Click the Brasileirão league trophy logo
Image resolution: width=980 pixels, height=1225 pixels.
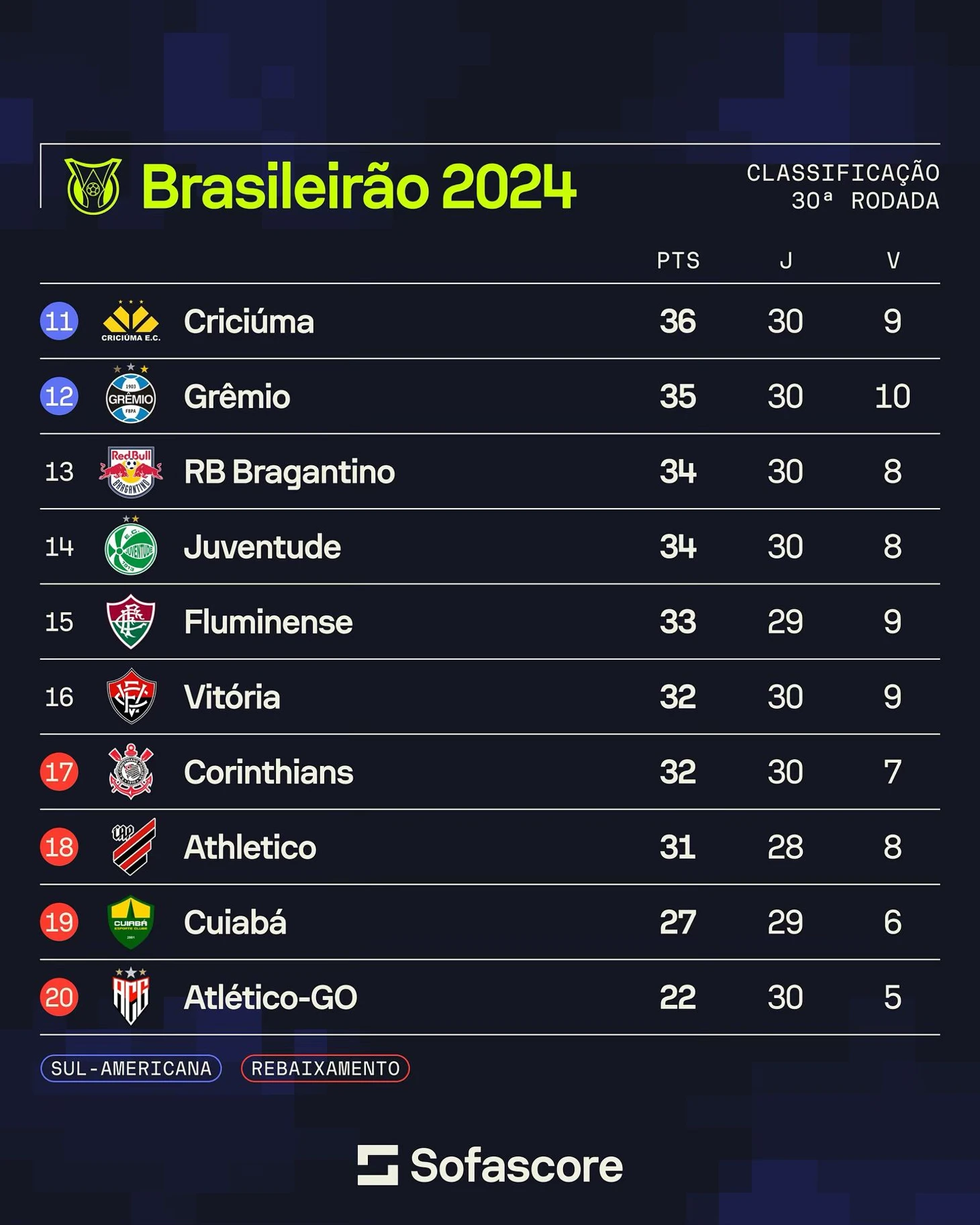click(x=93, y=186)
